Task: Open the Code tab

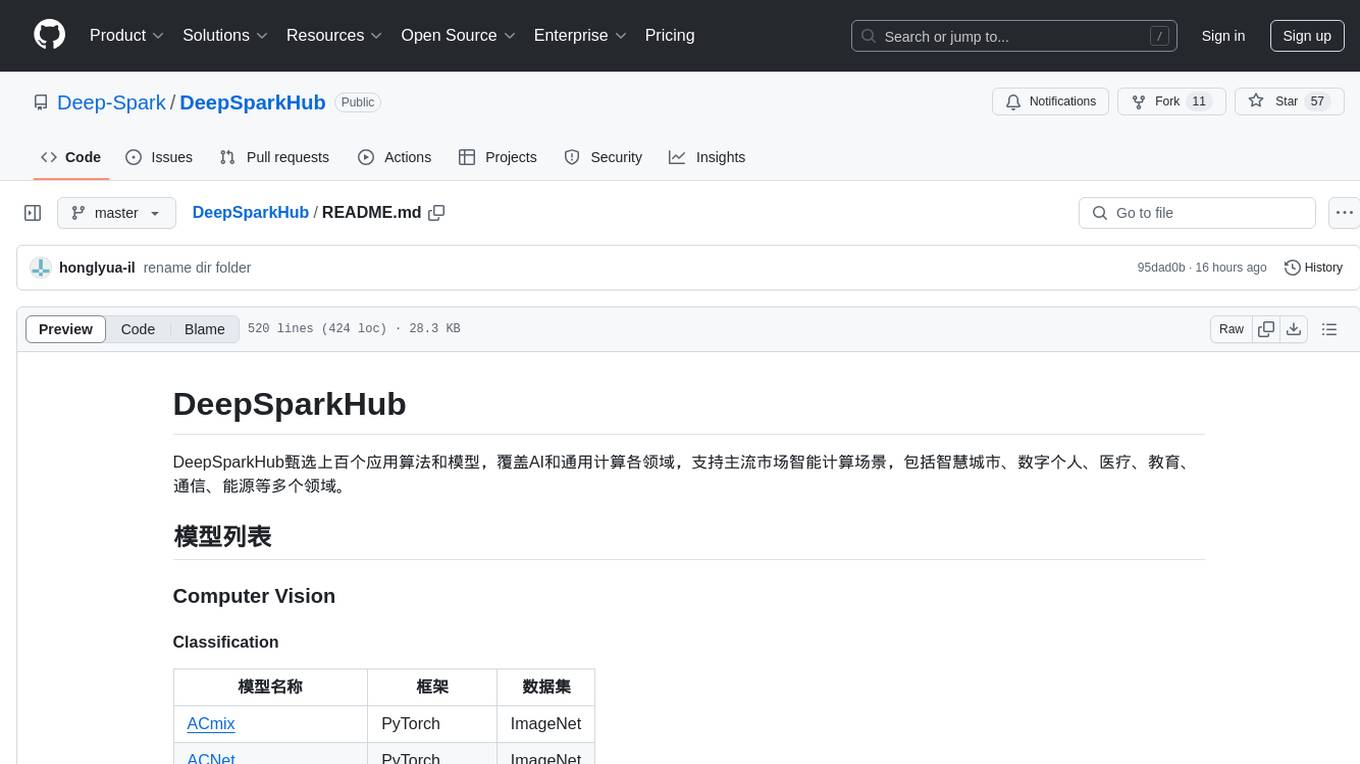Action: pos(71,157)
